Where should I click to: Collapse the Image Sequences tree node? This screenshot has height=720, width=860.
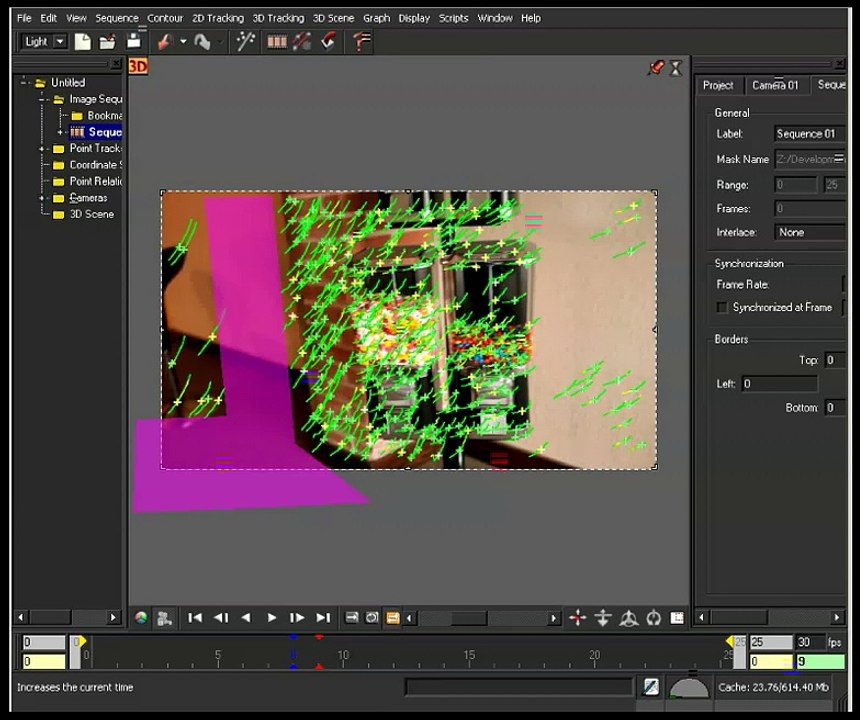click(x=42, y=99)
